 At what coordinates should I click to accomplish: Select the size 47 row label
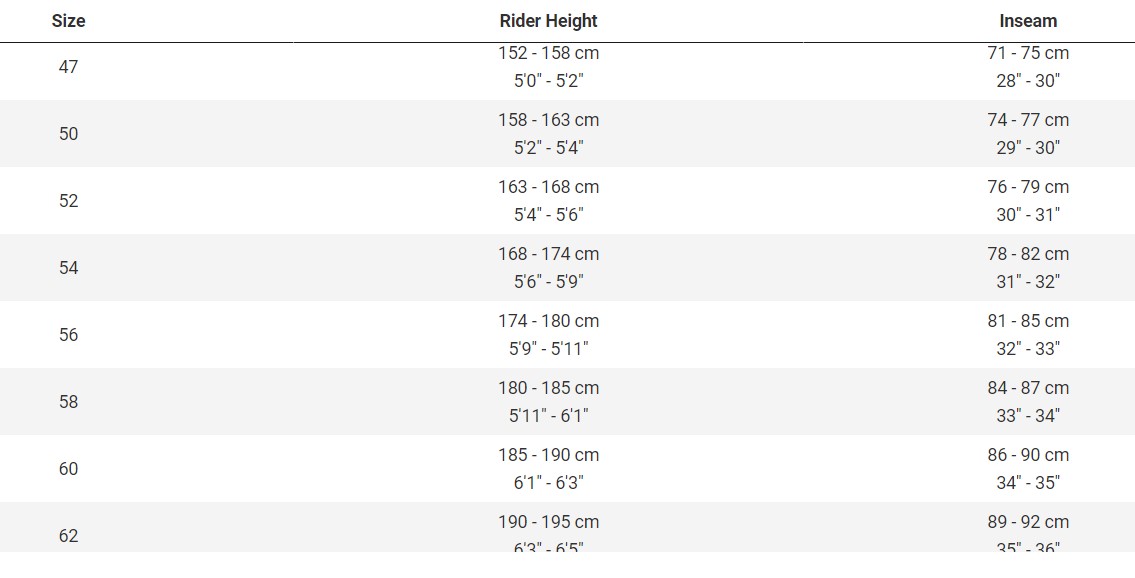(68, 67)
